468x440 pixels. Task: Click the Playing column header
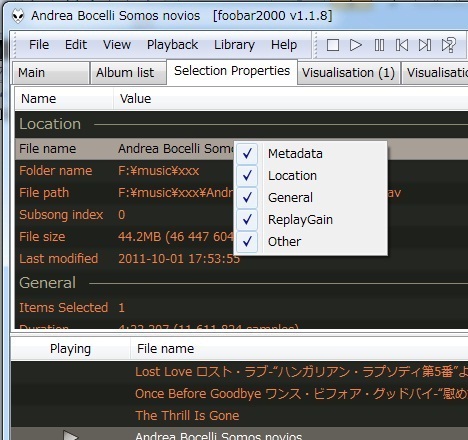click(70, 349)
